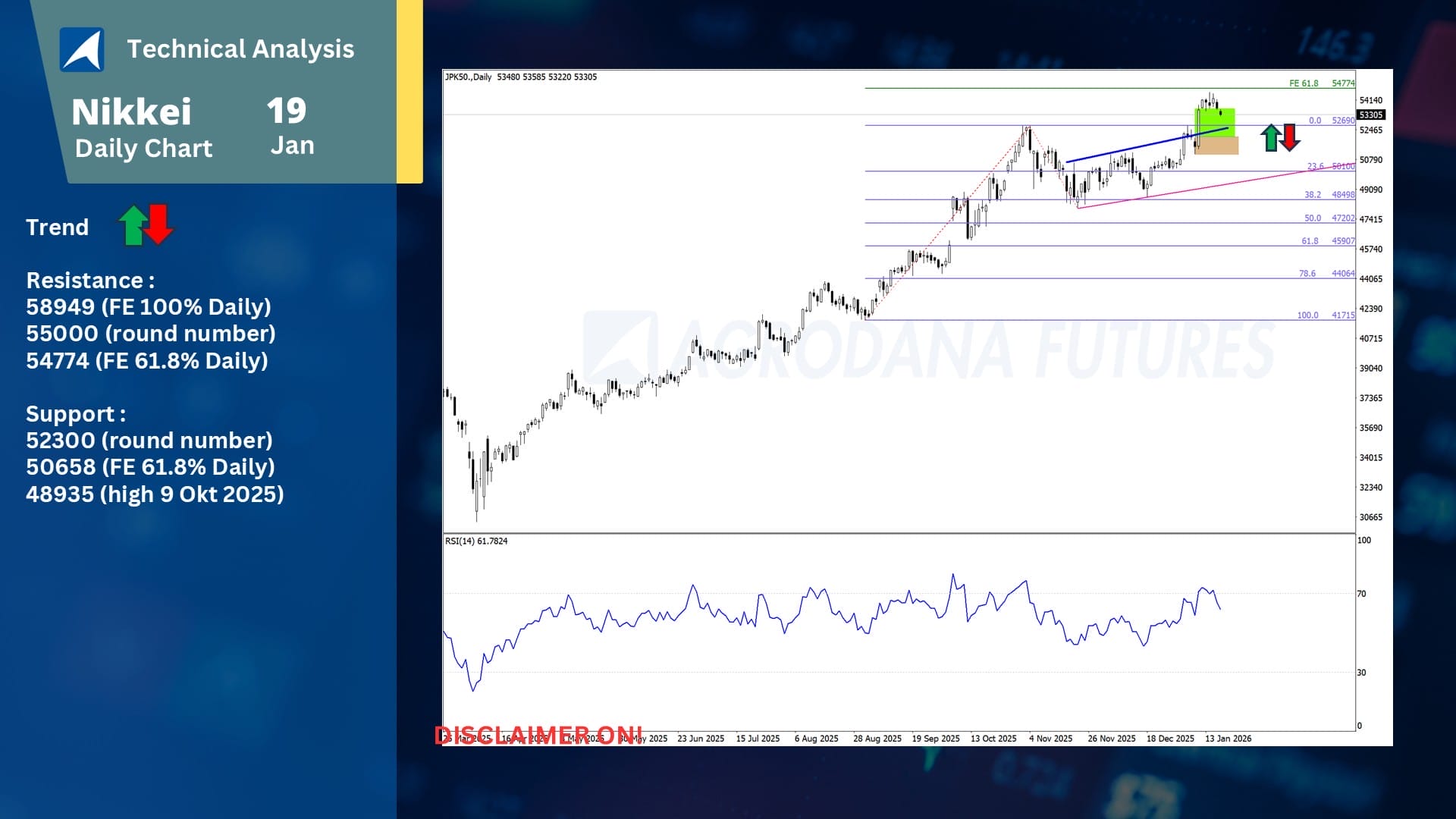This screenshot has height=819, width=1456.
Task: Select the 50.0 47202 Fibonacci level label
Action: point(1329,218)
